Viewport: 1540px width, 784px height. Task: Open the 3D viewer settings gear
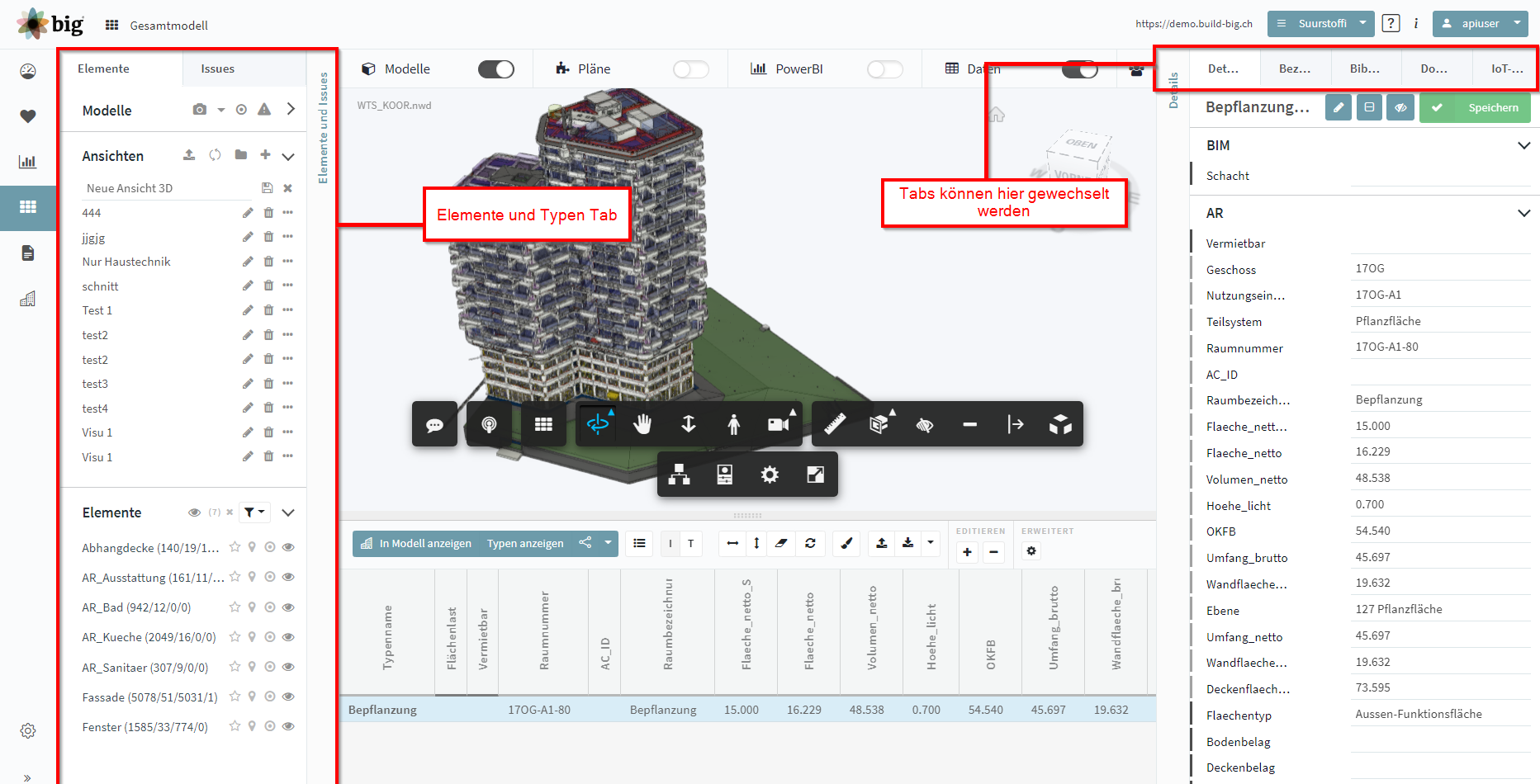tap(770, 475)
